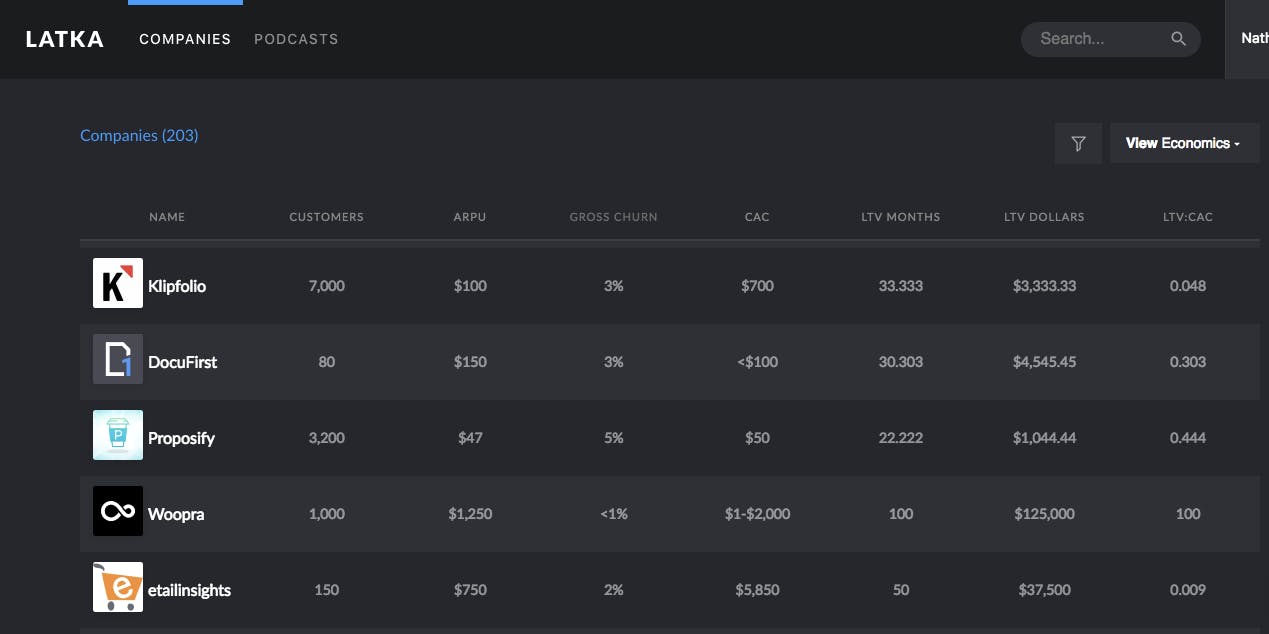
Task: Select DocuFirst's 30.303 LTV months value
Action: pos(901,362)
